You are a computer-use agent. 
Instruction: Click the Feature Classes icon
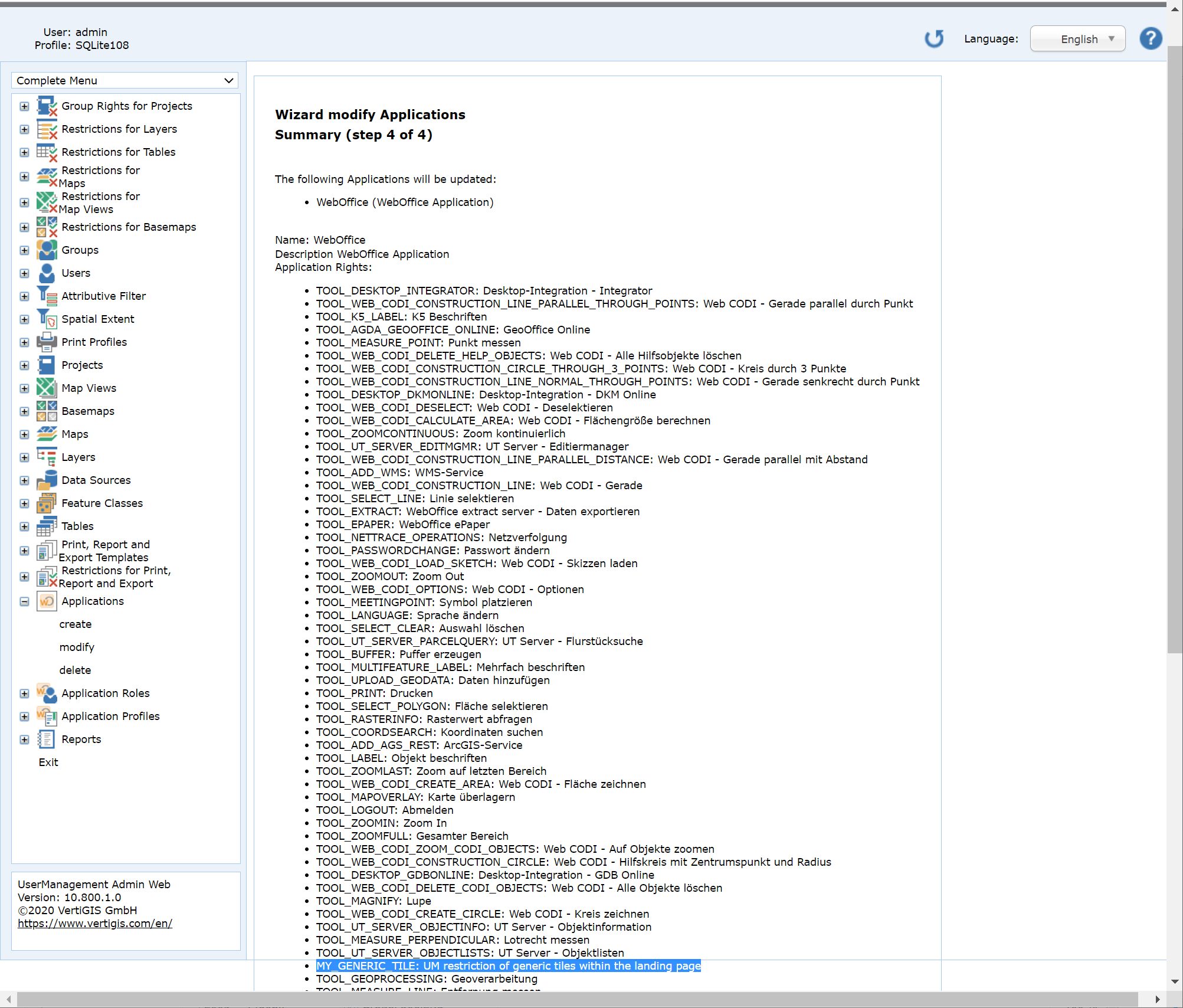[47, 503]
